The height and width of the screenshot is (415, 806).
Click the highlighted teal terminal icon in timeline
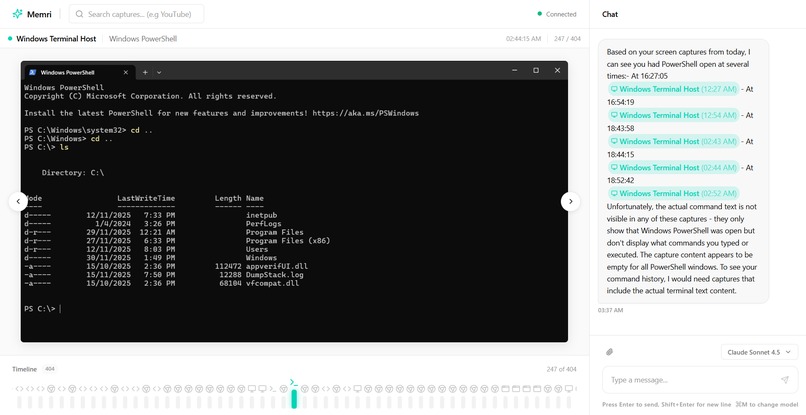pos(294,382)
